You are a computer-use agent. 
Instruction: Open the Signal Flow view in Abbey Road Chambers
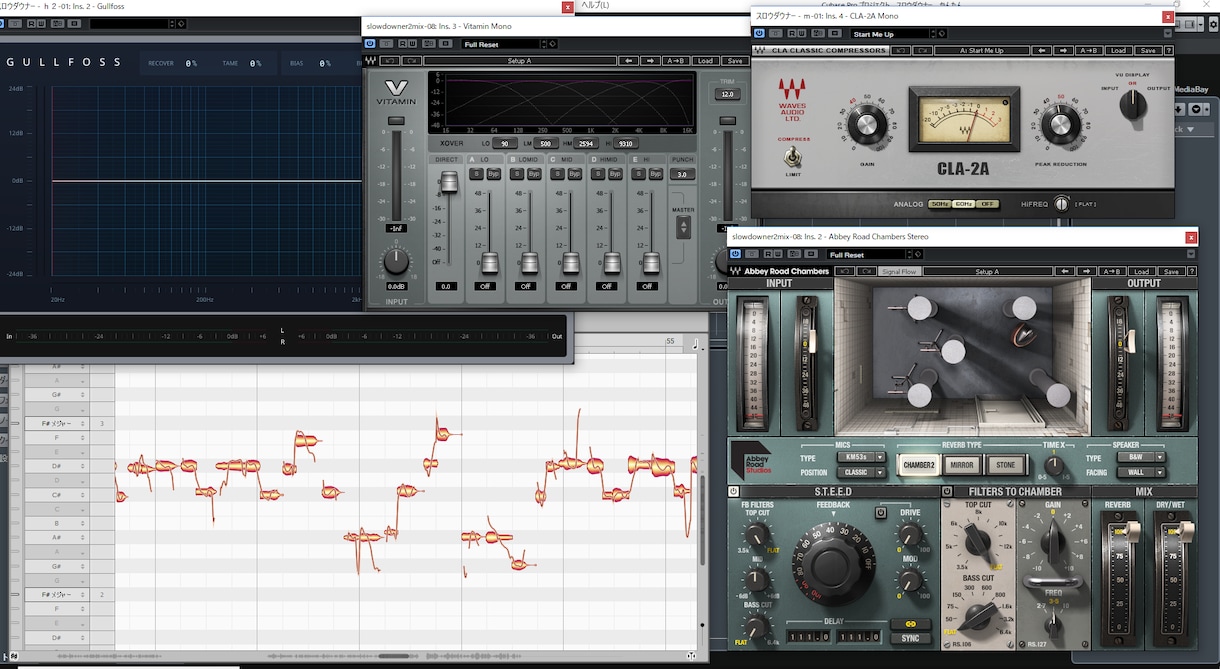click(x=899, y=271)
